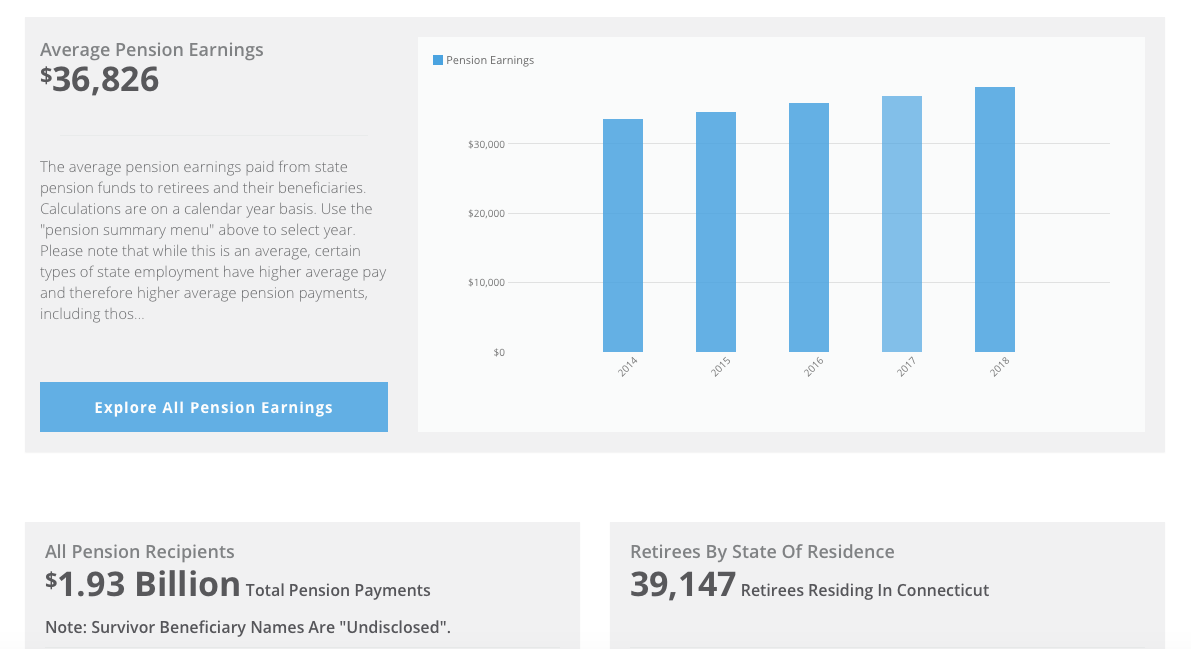1191x649 pixels.
Task: Click the All Pension Recipients heading
Action: (139, 551)
